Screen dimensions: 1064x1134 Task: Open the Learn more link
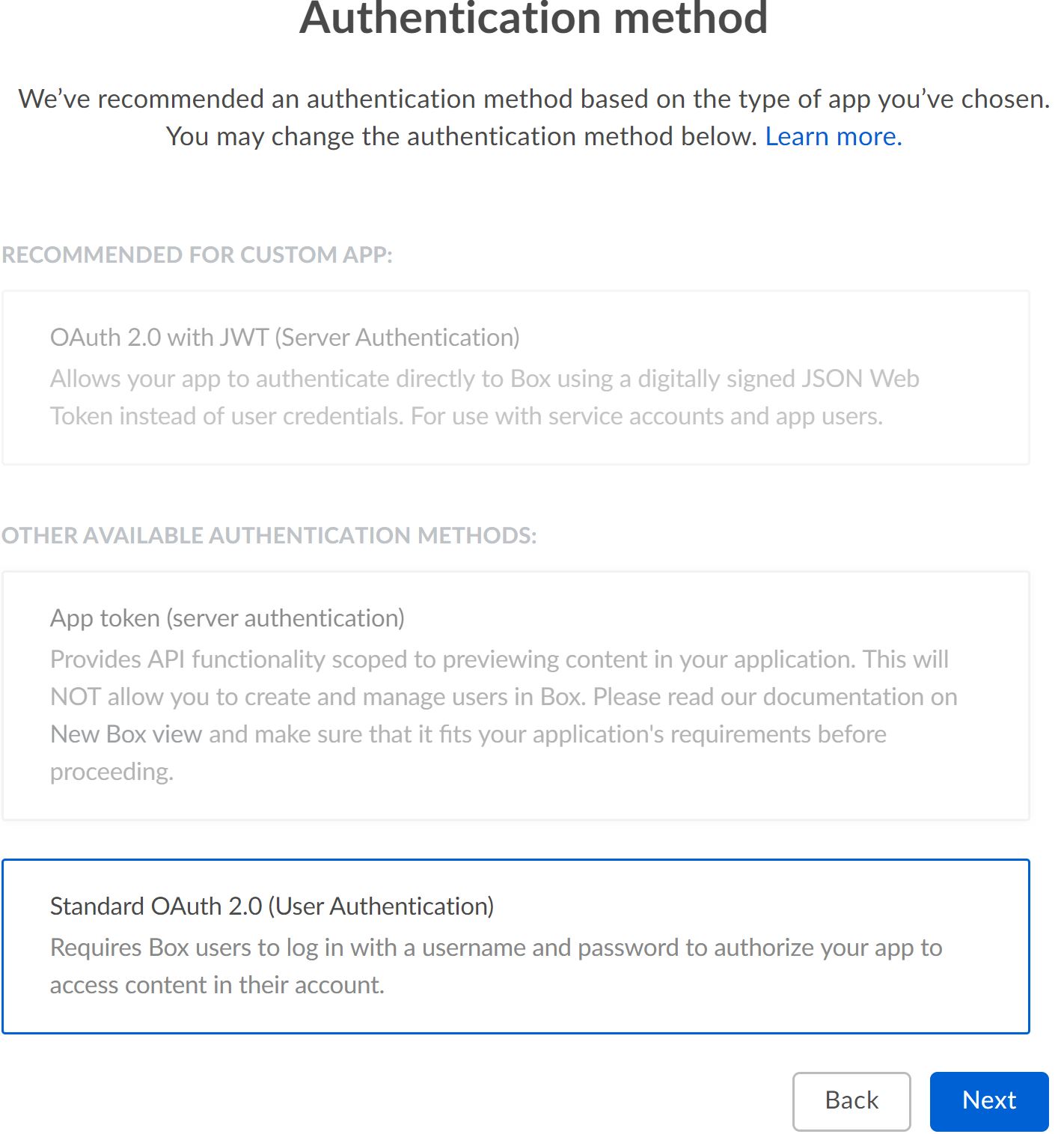(832, 136)
